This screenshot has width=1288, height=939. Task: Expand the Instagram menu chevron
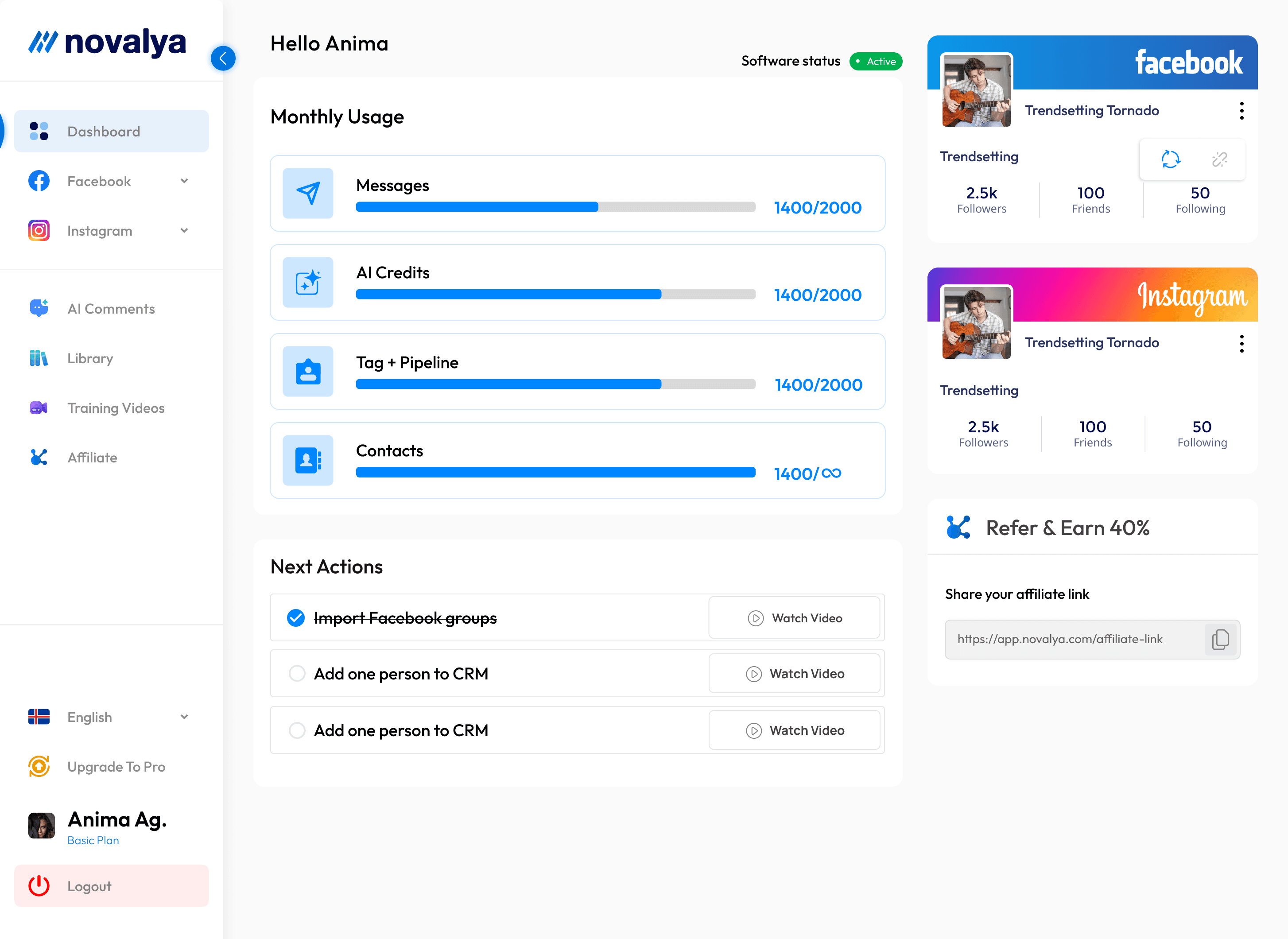coord(184,230)
